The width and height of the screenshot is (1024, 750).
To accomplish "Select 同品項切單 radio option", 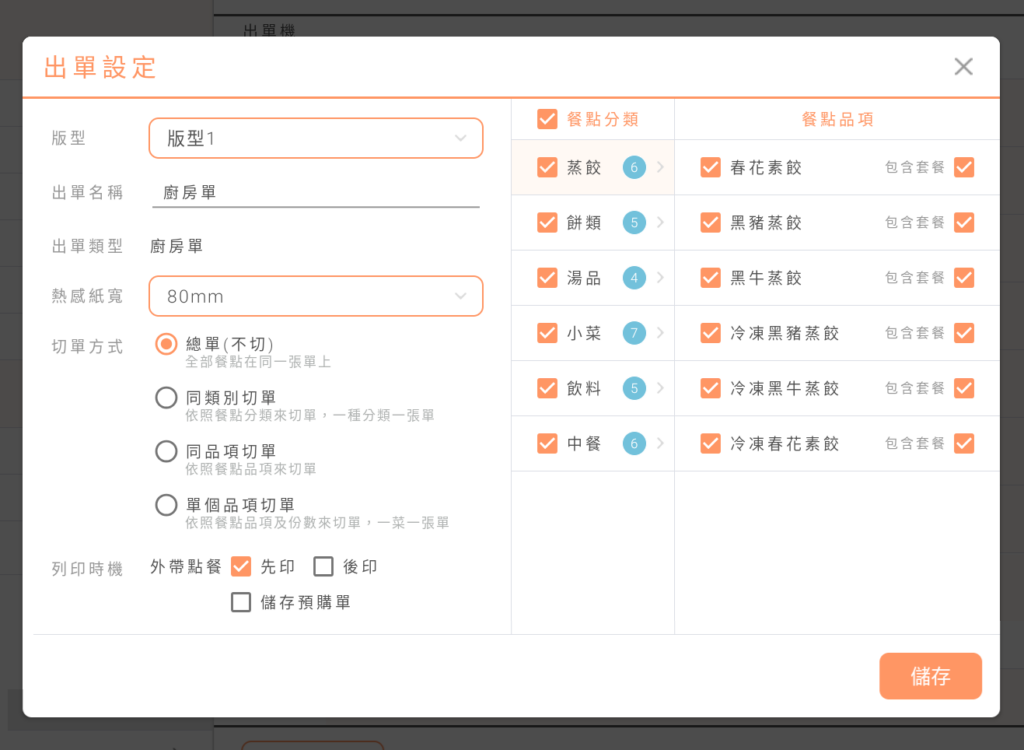I will 166,452.
